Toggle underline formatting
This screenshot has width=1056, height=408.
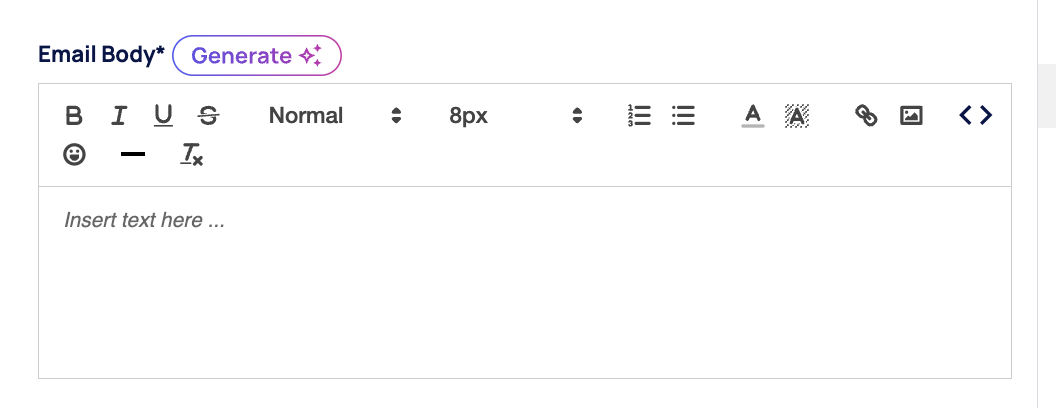pyautogui.click(x=163, y=116)
